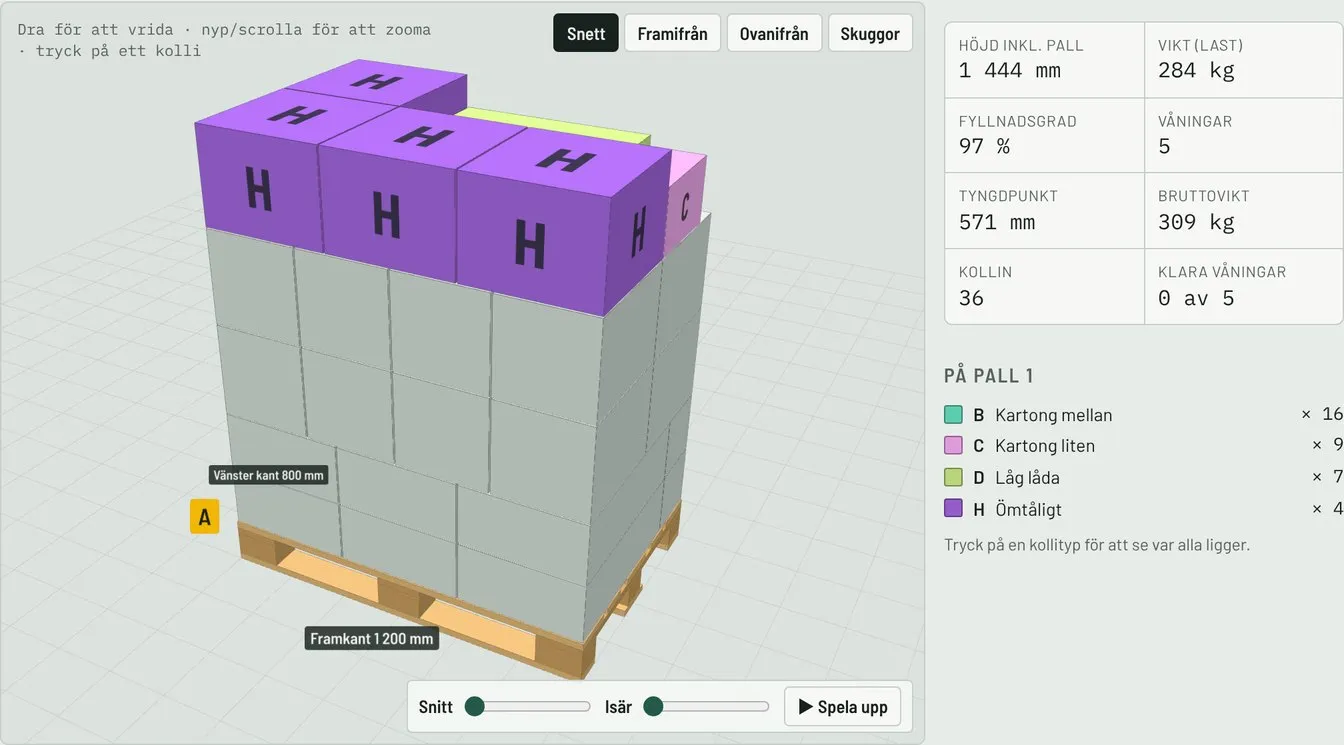This screenshot has height=745, width=1344.
Task: Select the H Ömtåligt row
Action: pyautogui.click(x=1143, y=509)
